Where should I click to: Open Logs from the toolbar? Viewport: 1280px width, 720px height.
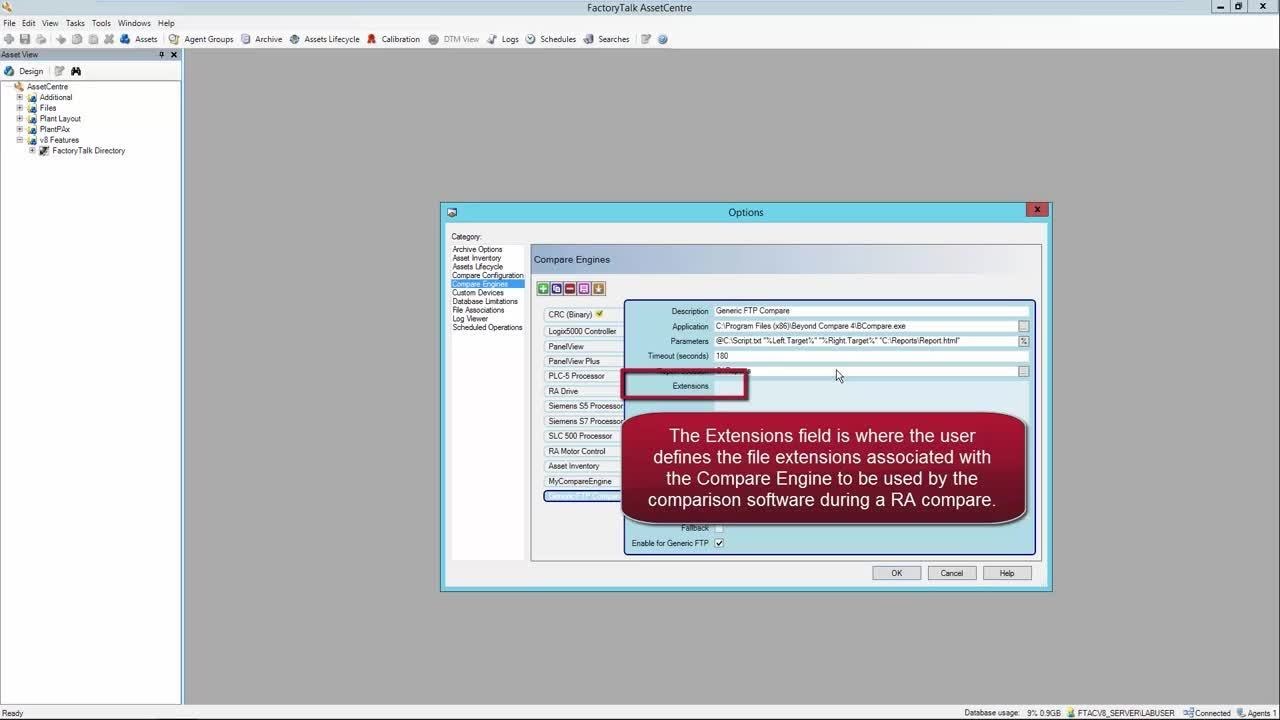[502, 39]
